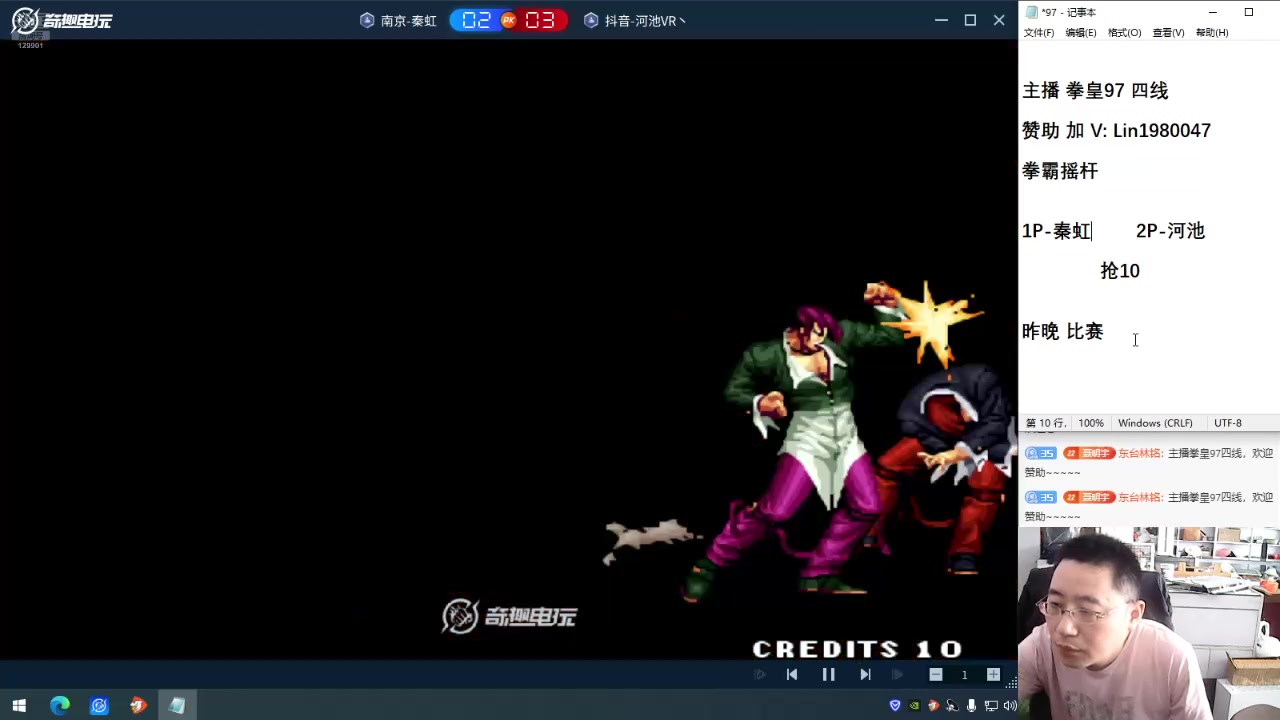1280x720 pixels.
Task: Open network settings tray icon
Action: tap(991, 706)
